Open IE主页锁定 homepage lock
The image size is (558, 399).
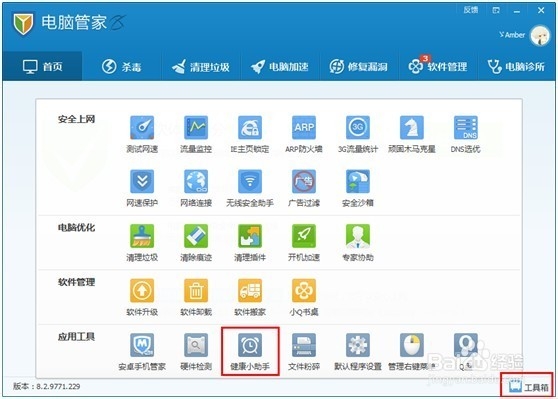[x=250, y=134]
